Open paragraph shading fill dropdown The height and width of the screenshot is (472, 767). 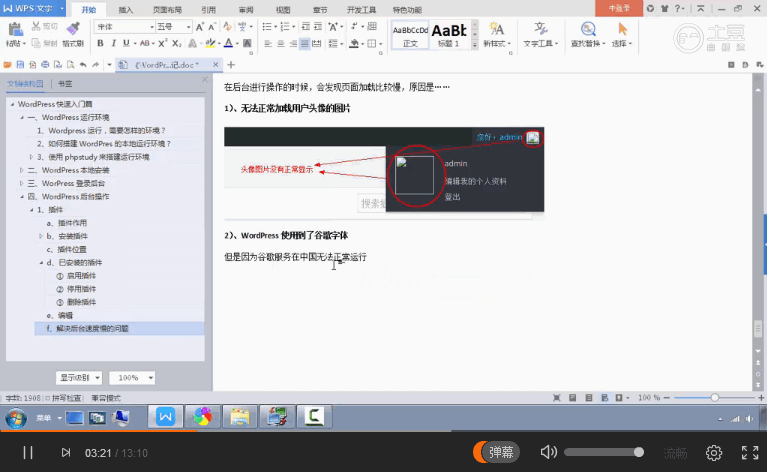(362, 44)
